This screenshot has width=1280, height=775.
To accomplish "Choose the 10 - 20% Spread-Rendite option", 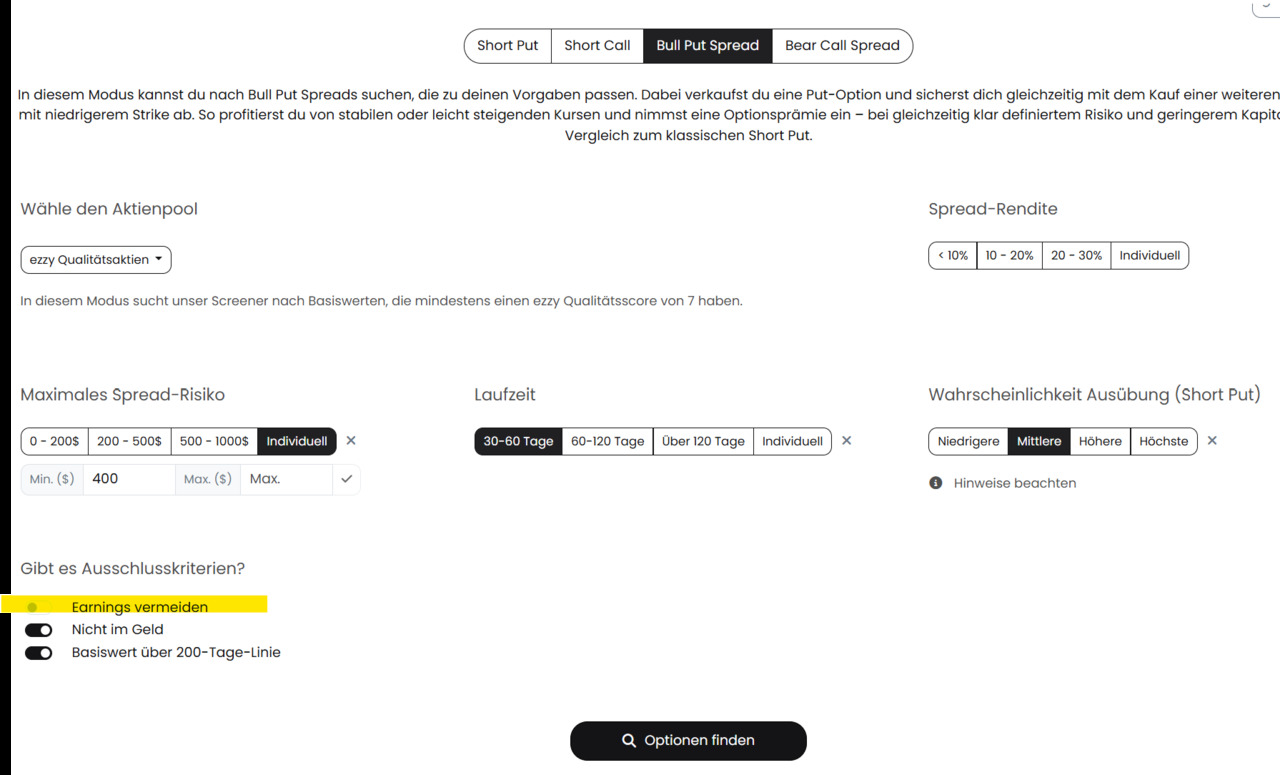I will (x=1009, y=256).
